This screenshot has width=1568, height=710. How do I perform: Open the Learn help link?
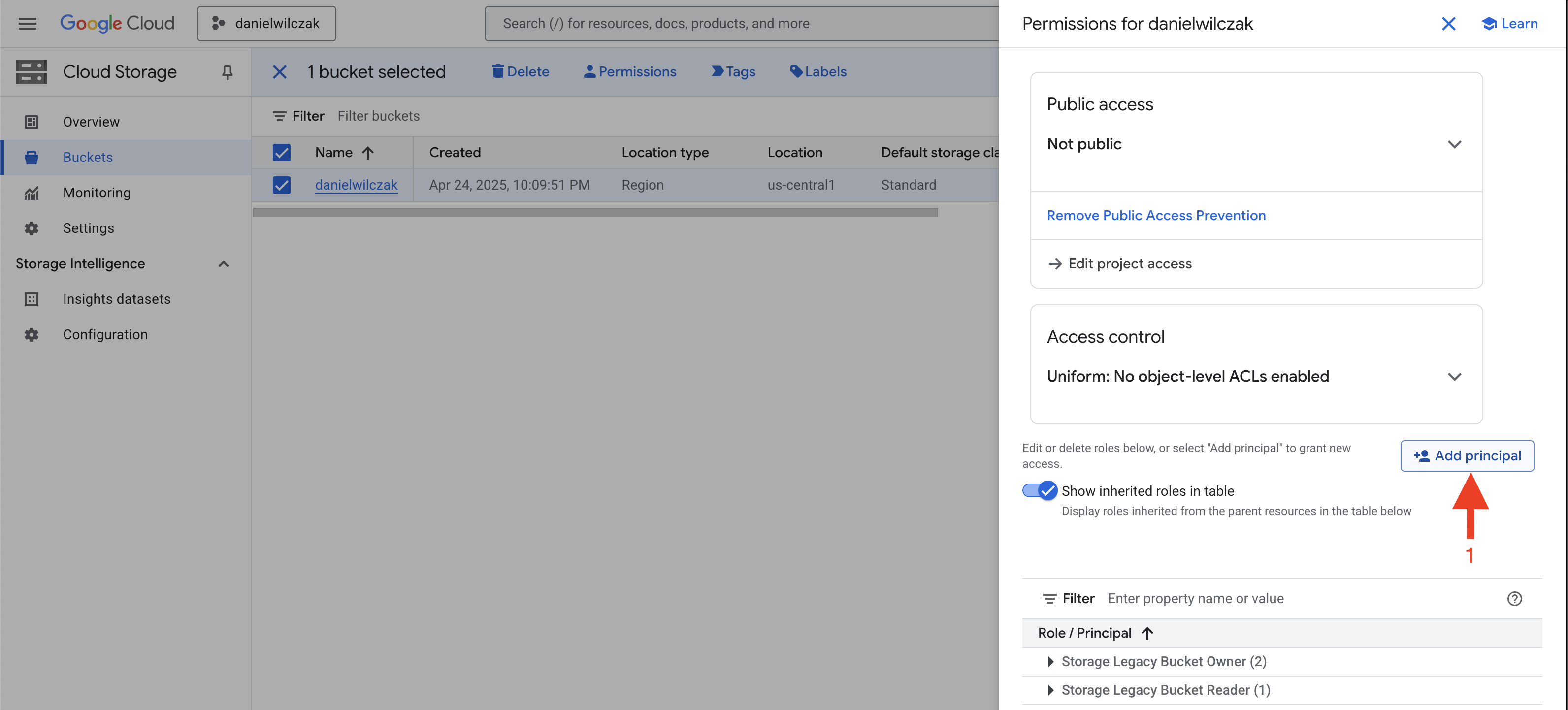(x=1509, y=23)
